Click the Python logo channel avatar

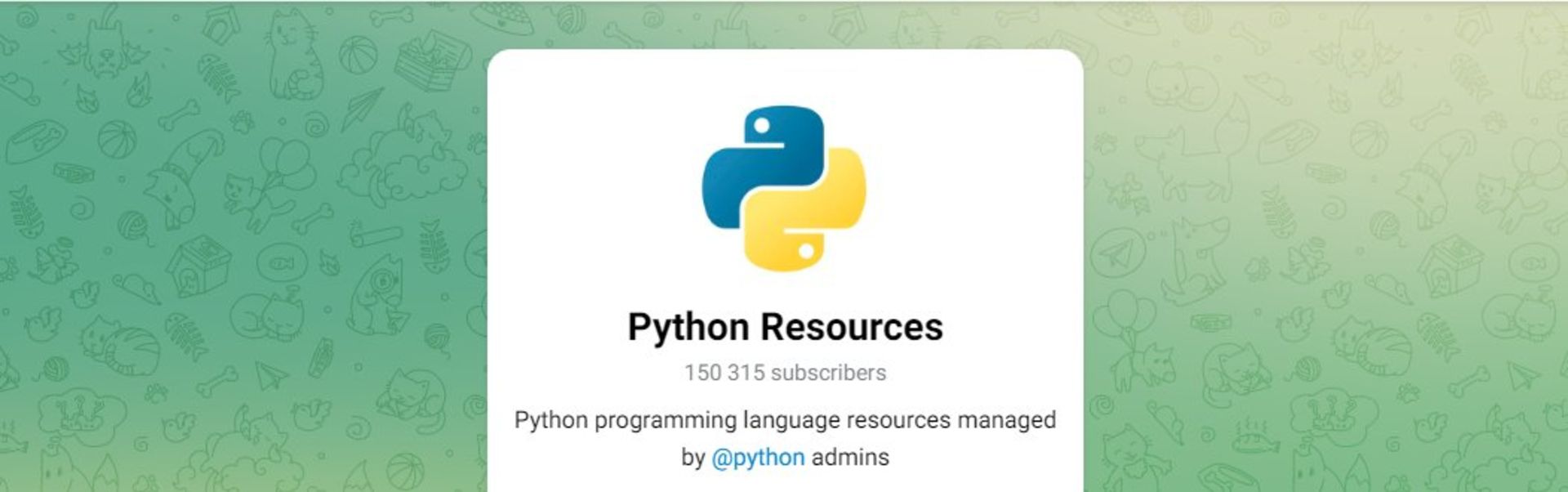(x=784, y=188)
